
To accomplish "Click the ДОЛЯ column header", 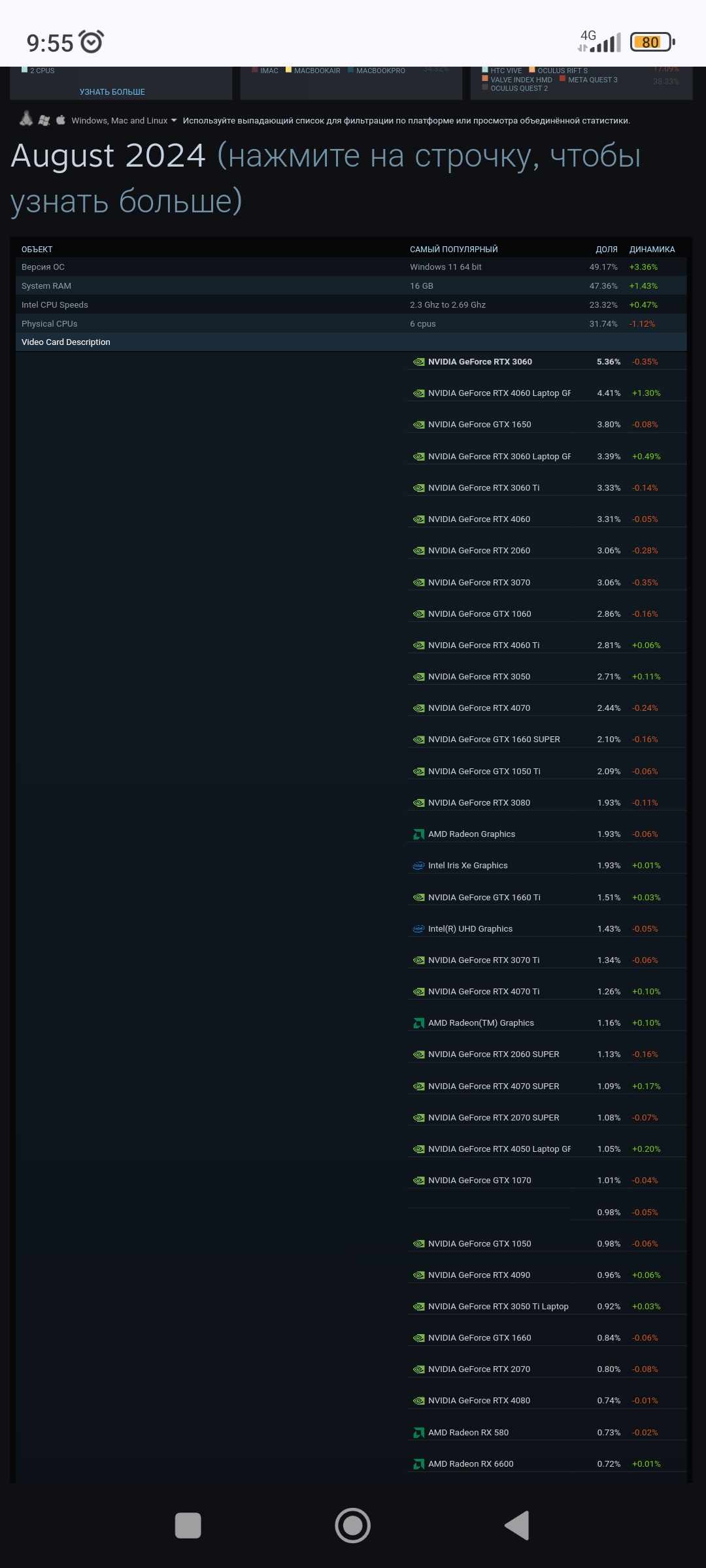I will (x=607, y=250).
